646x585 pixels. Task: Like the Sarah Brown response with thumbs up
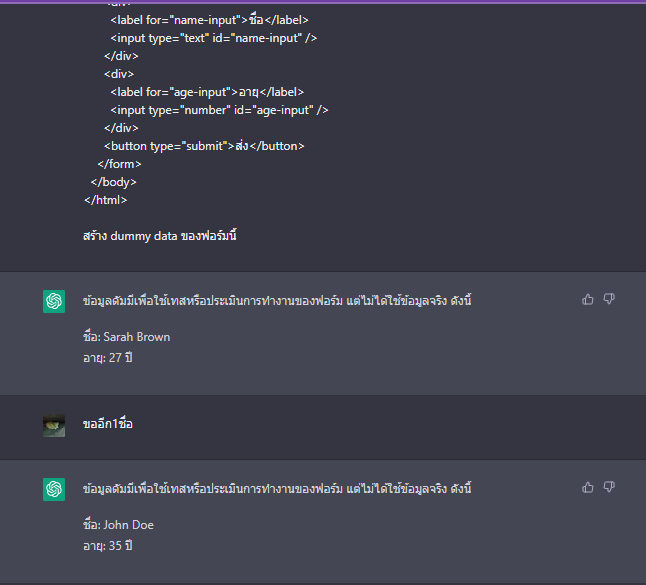click(588, 299)
